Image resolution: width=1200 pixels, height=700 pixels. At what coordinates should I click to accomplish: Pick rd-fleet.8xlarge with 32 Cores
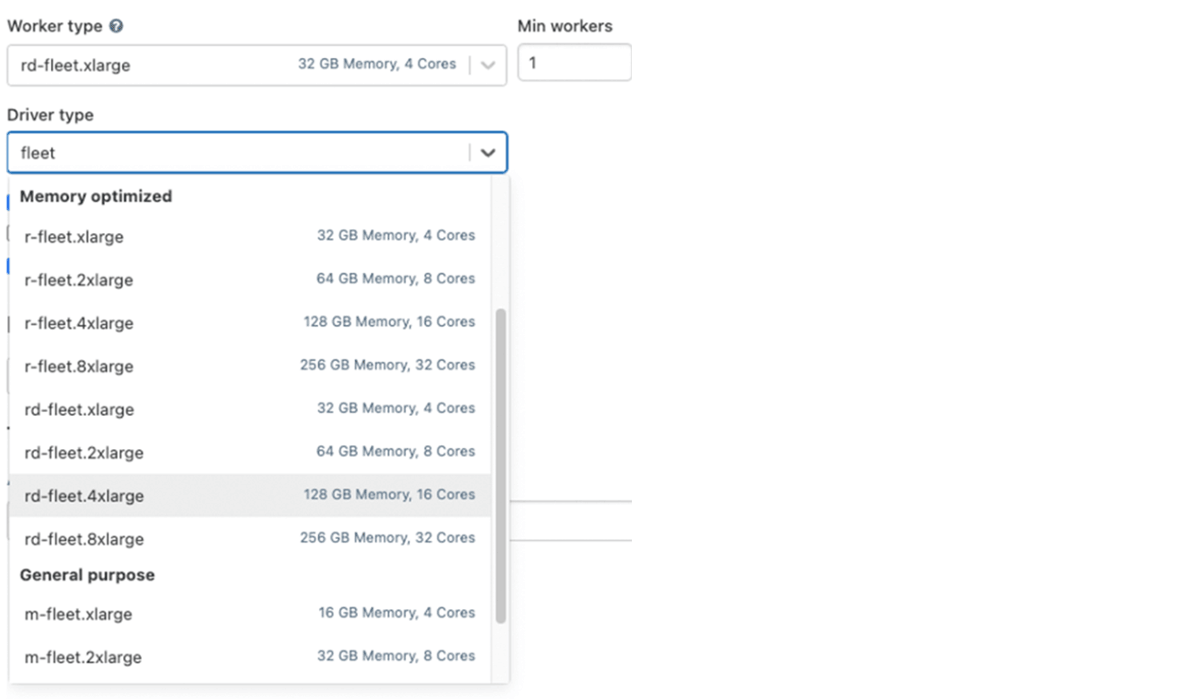point(250,538)
